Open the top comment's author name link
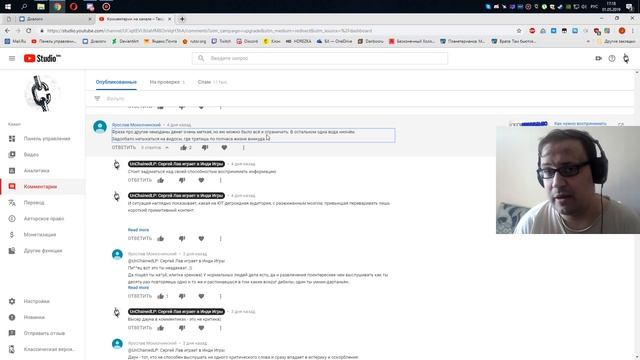The height and width of the screenshot is (360, 640). 136,124
